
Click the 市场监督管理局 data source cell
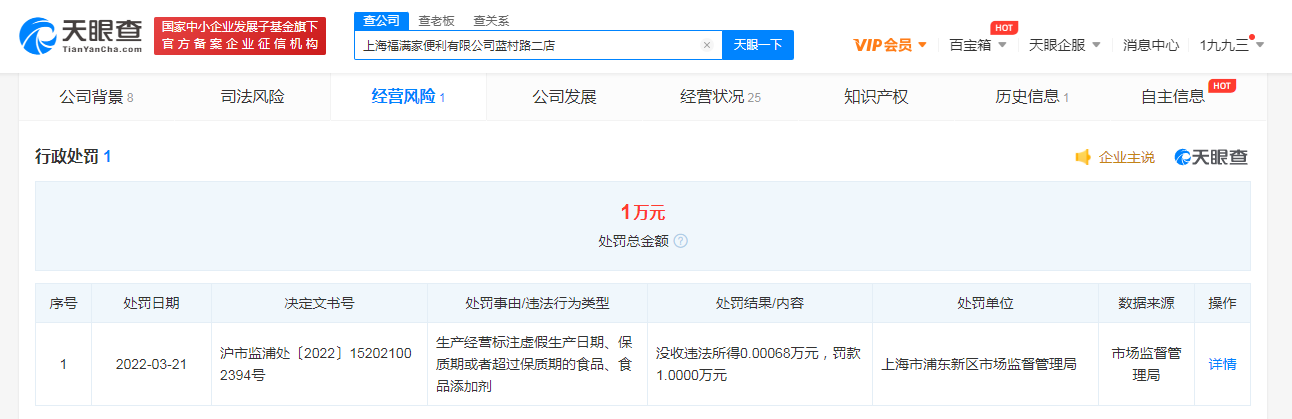coord(1147,364)
